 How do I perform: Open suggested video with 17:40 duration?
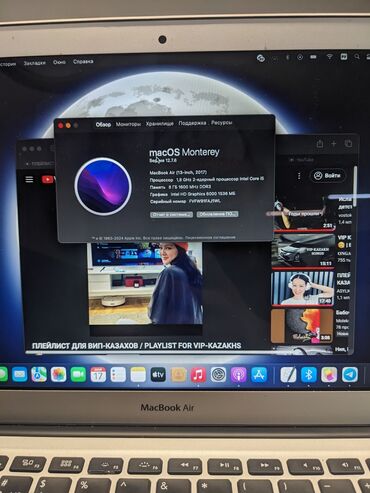coord(302,288)
